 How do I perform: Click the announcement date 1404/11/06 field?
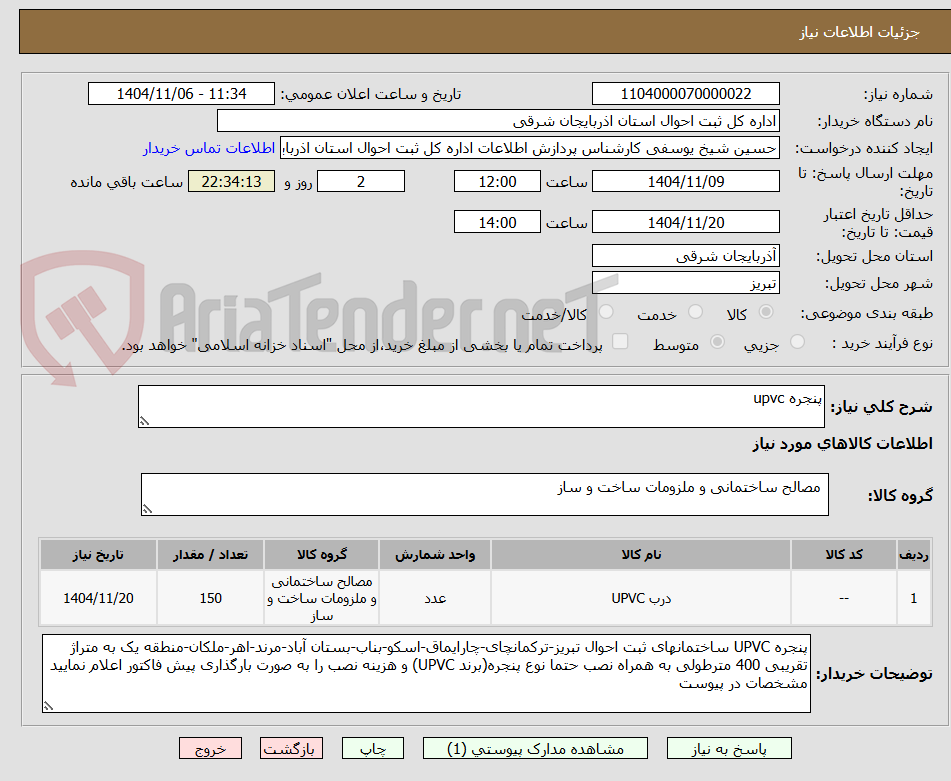click(x=181, y=94)
